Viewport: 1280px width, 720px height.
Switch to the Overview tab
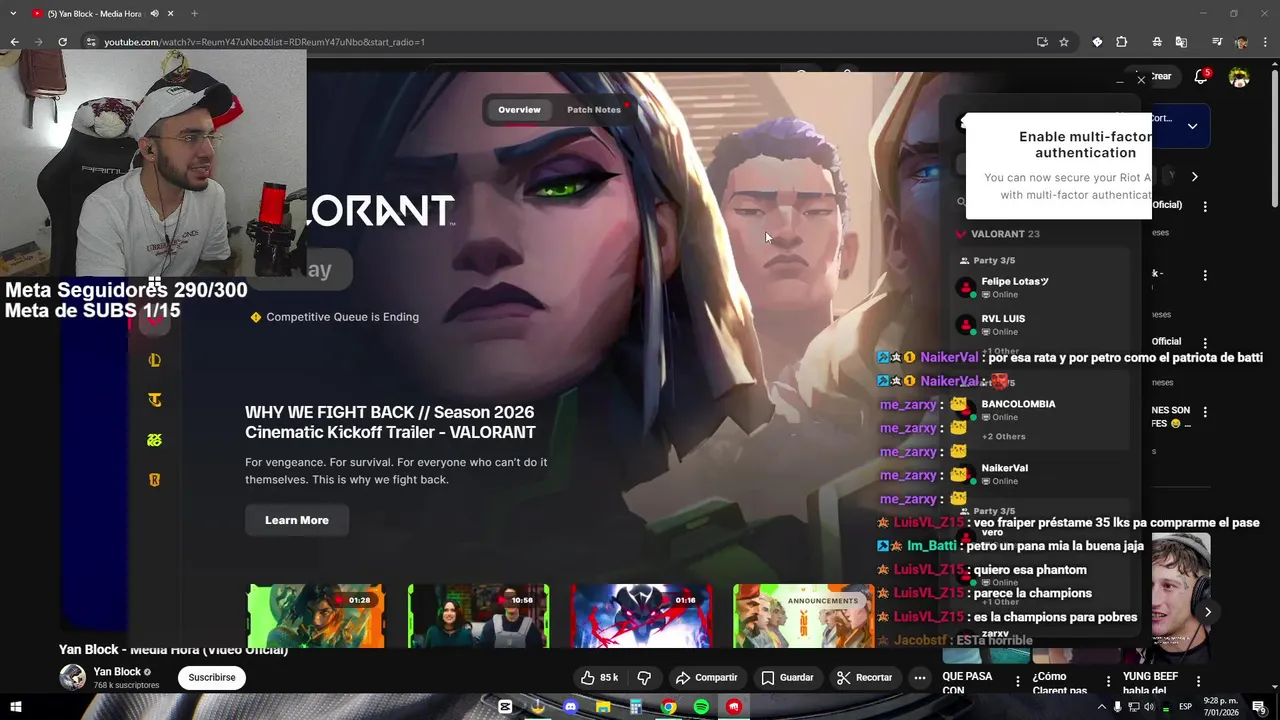519,110
